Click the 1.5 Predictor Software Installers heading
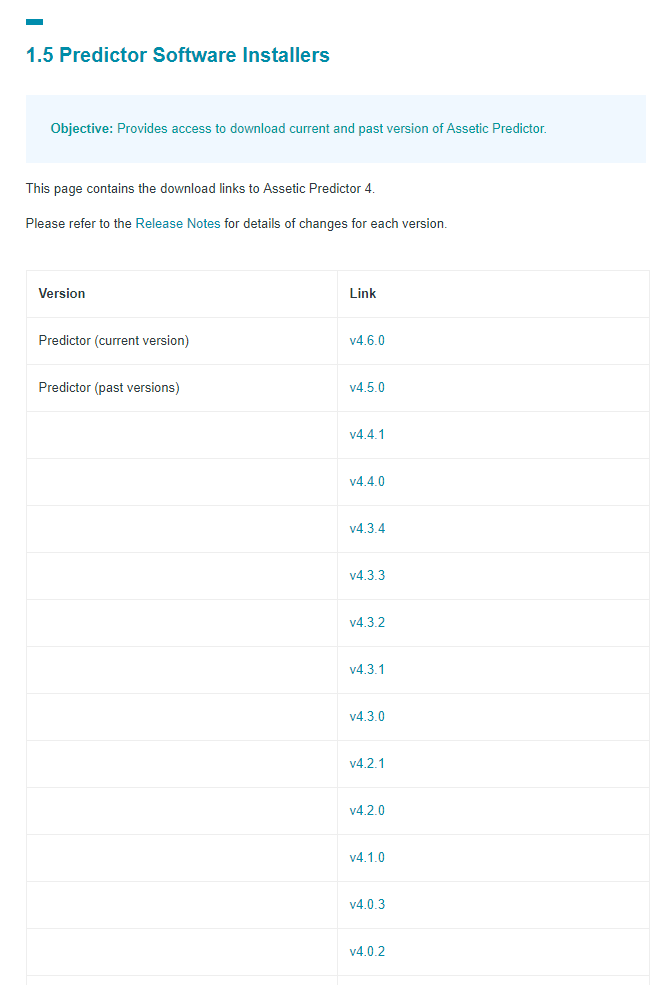The width and height of the screenshot is (665, 985). coord(178,55)
